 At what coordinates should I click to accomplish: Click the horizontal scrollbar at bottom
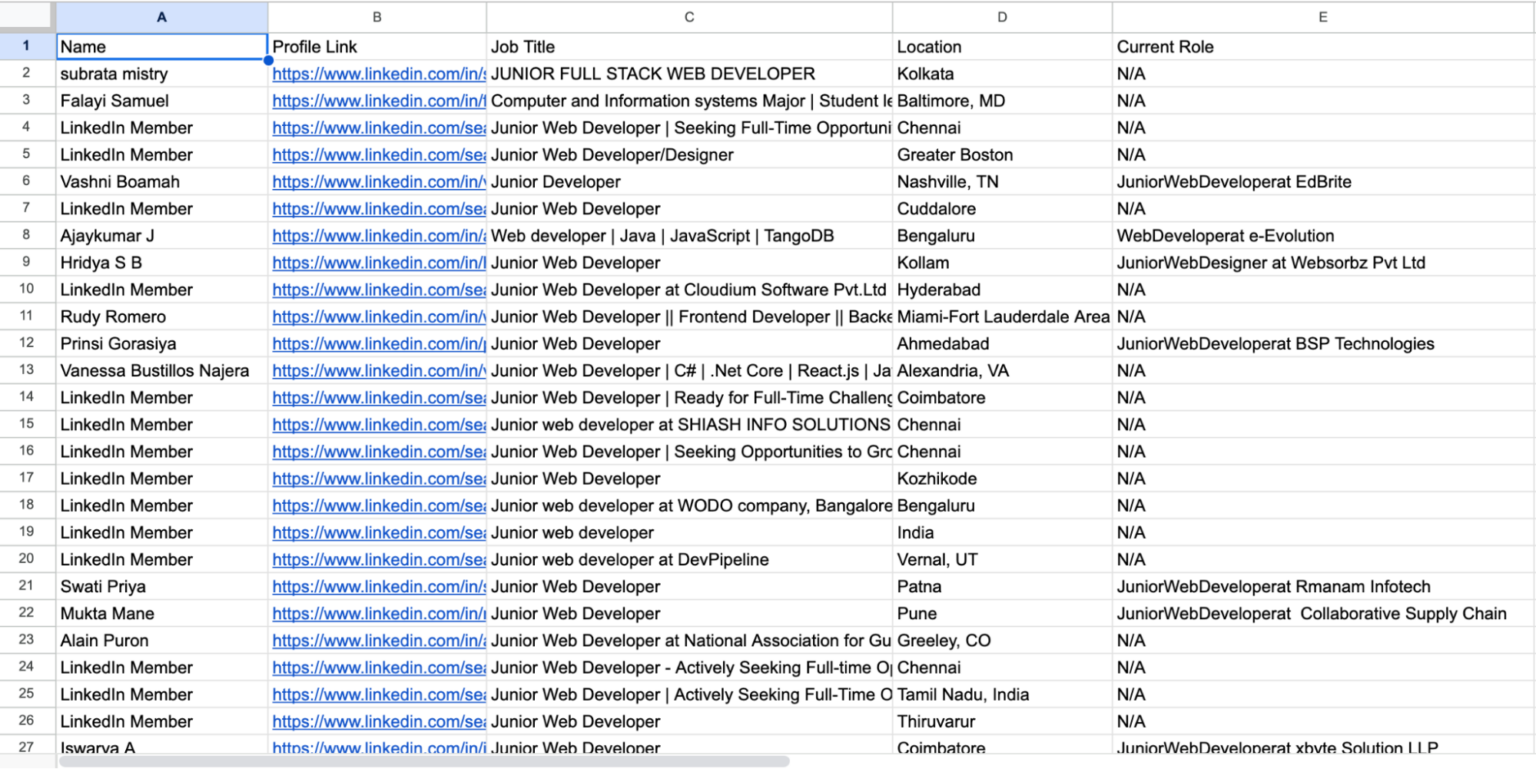[424, 762]
